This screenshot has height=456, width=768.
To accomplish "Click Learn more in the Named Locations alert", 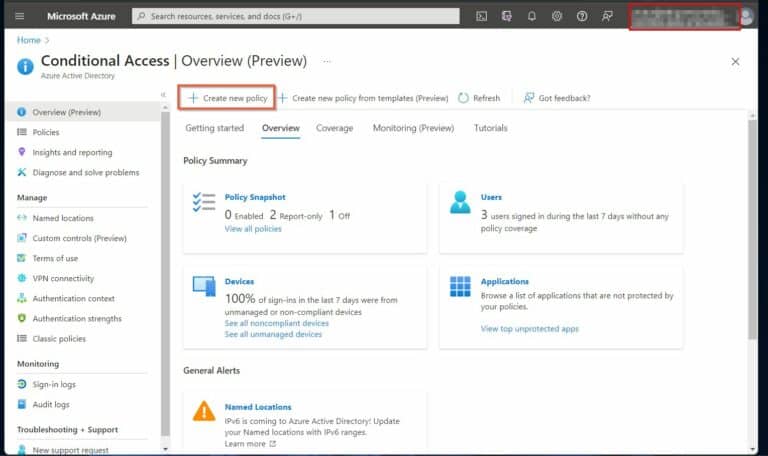I will click(x=250, y=444).
